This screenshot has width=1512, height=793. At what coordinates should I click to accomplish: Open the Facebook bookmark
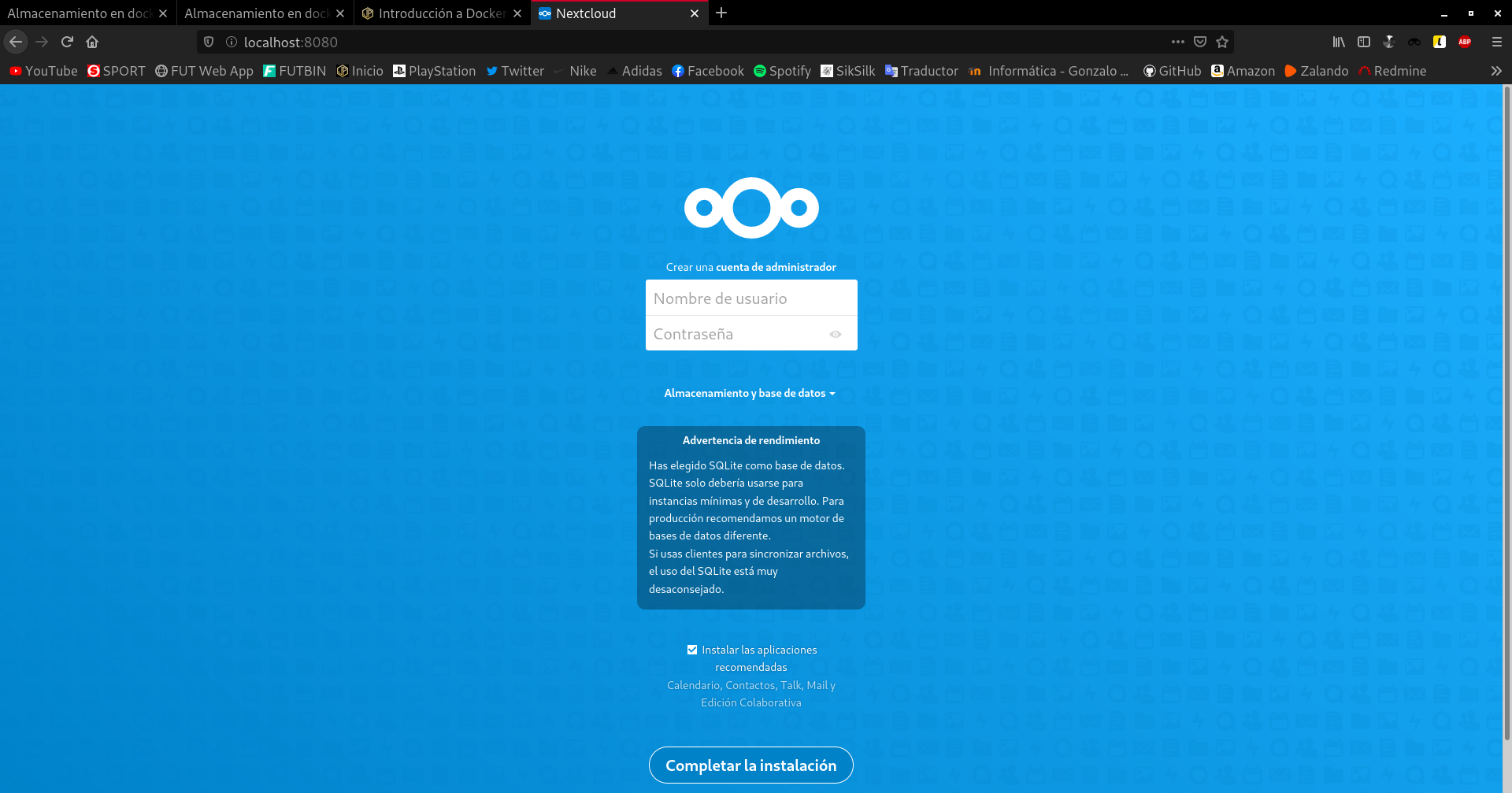pyautogui.click(x=708, y=71)
